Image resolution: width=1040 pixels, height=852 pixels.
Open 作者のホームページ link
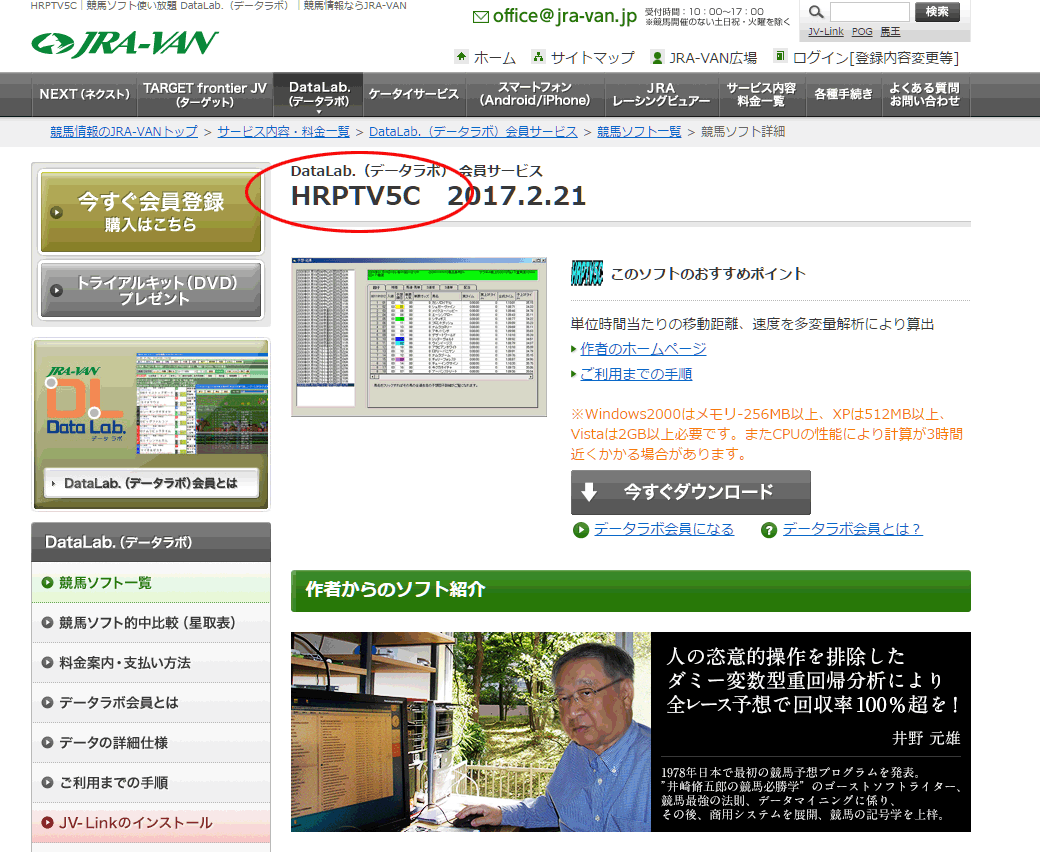point(643,349)
